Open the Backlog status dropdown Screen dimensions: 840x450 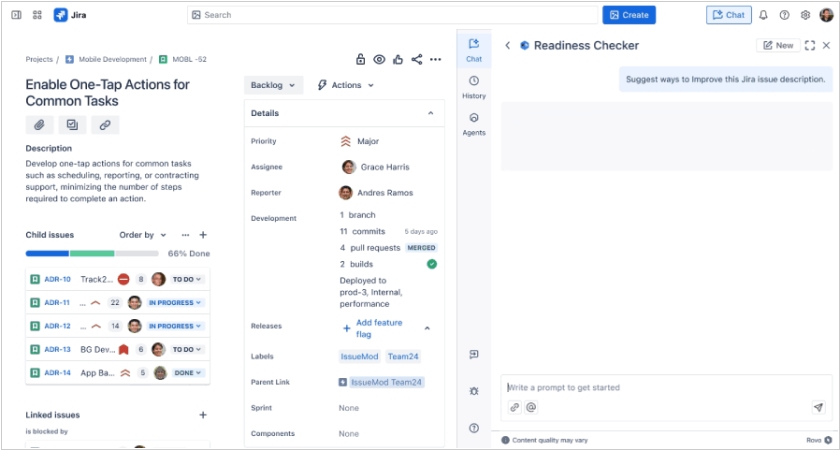coord(273,85)
